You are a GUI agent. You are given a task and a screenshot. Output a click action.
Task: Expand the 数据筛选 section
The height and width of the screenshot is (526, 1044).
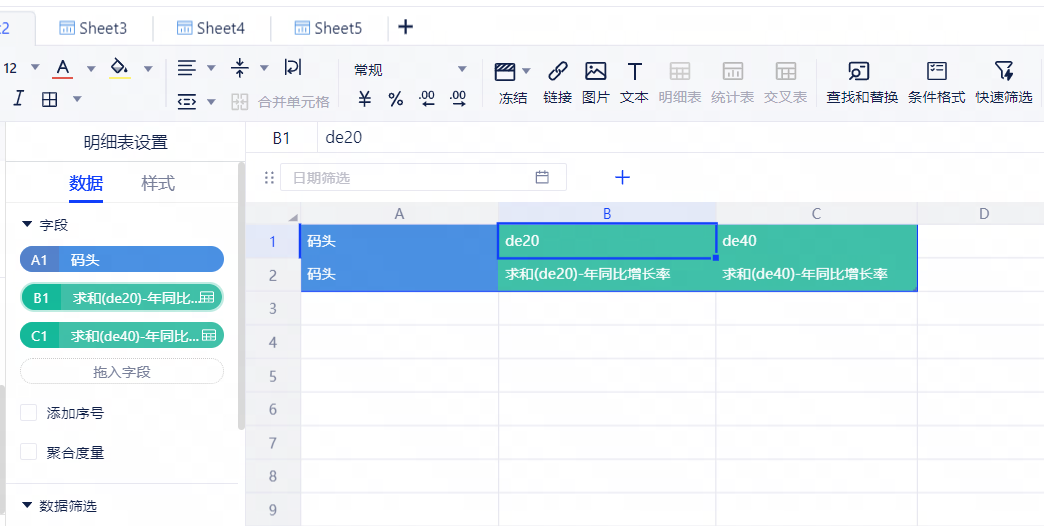click(27, 506)
